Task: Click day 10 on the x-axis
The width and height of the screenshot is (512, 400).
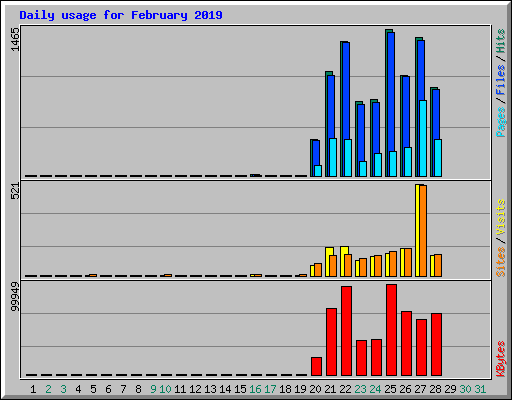Action: [165, 389]
